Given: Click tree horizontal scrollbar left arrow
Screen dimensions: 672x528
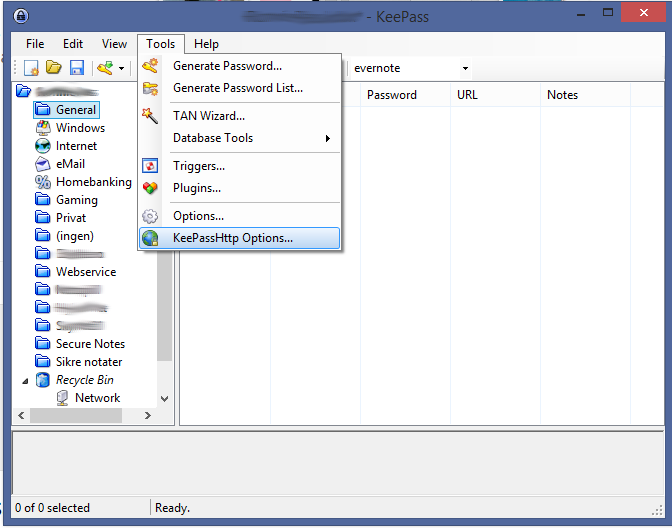Looking at the screenshot, I should point(21,415).
